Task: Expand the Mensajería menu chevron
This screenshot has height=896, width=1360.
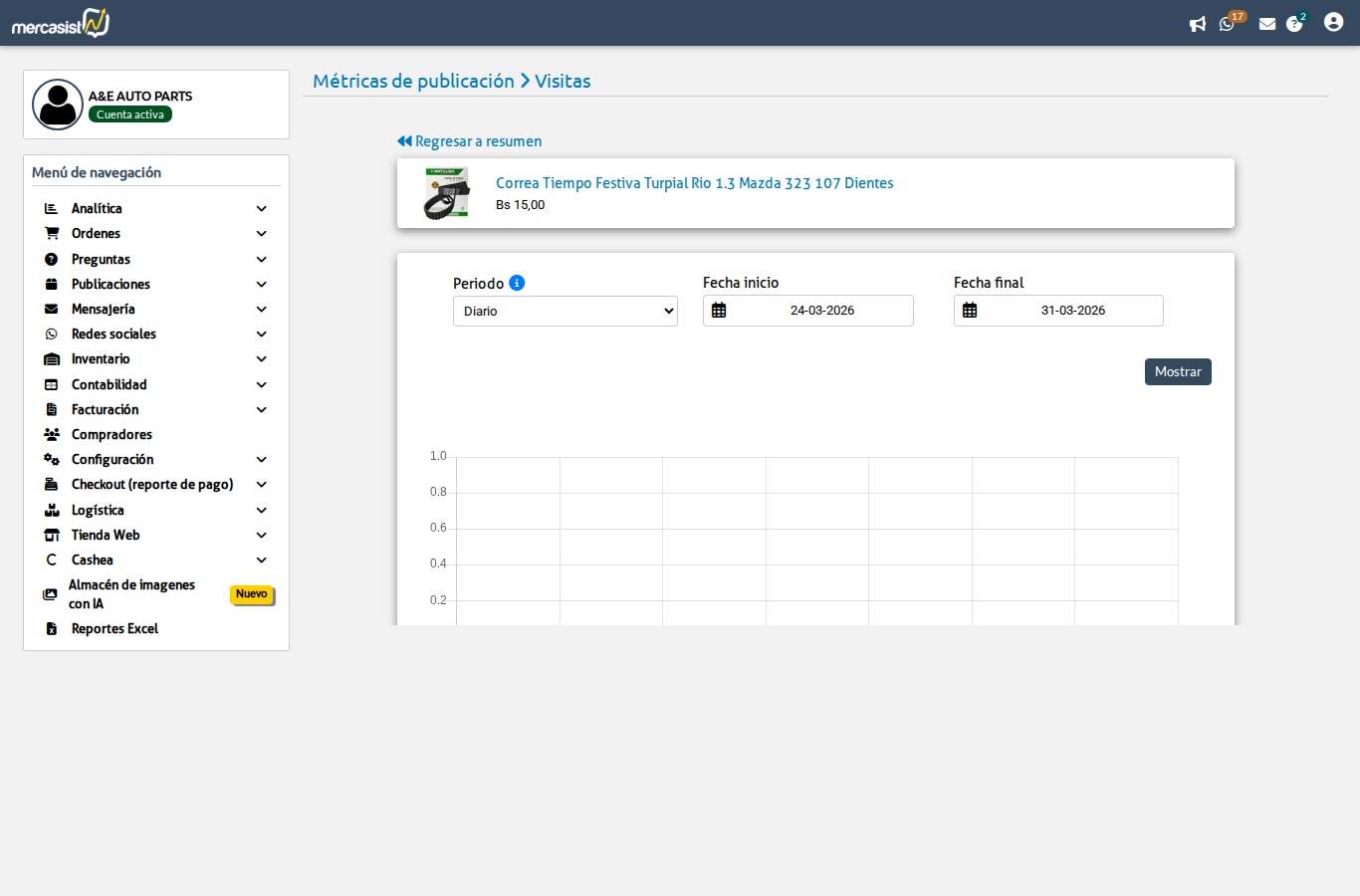Action: (262, 310)
